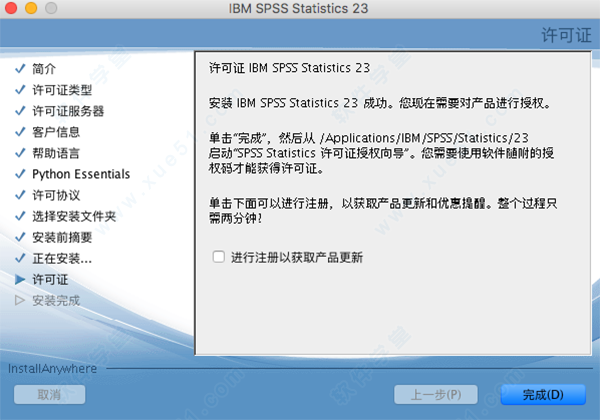The height and width of the screenshot is (420, 600).
Task: Click the gray triangle beside 安装完成
Action: click(19, 300)
